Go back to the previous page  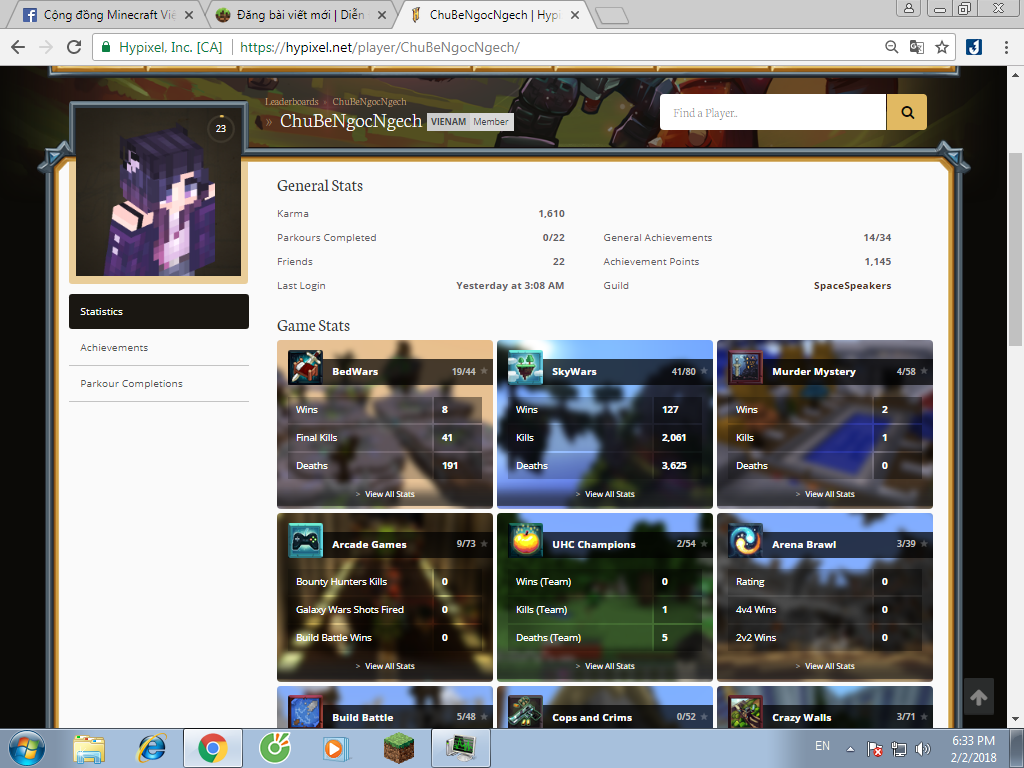[18, 47]
